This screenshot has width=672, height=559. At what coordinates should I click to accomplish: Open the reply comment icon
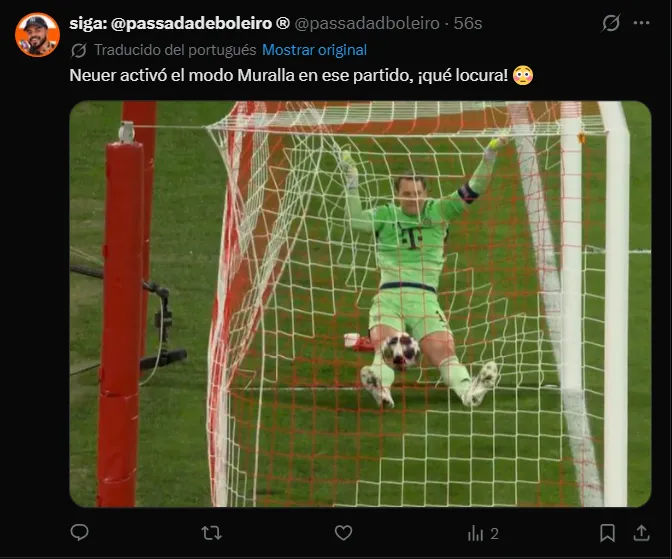(x=79, y=533)
